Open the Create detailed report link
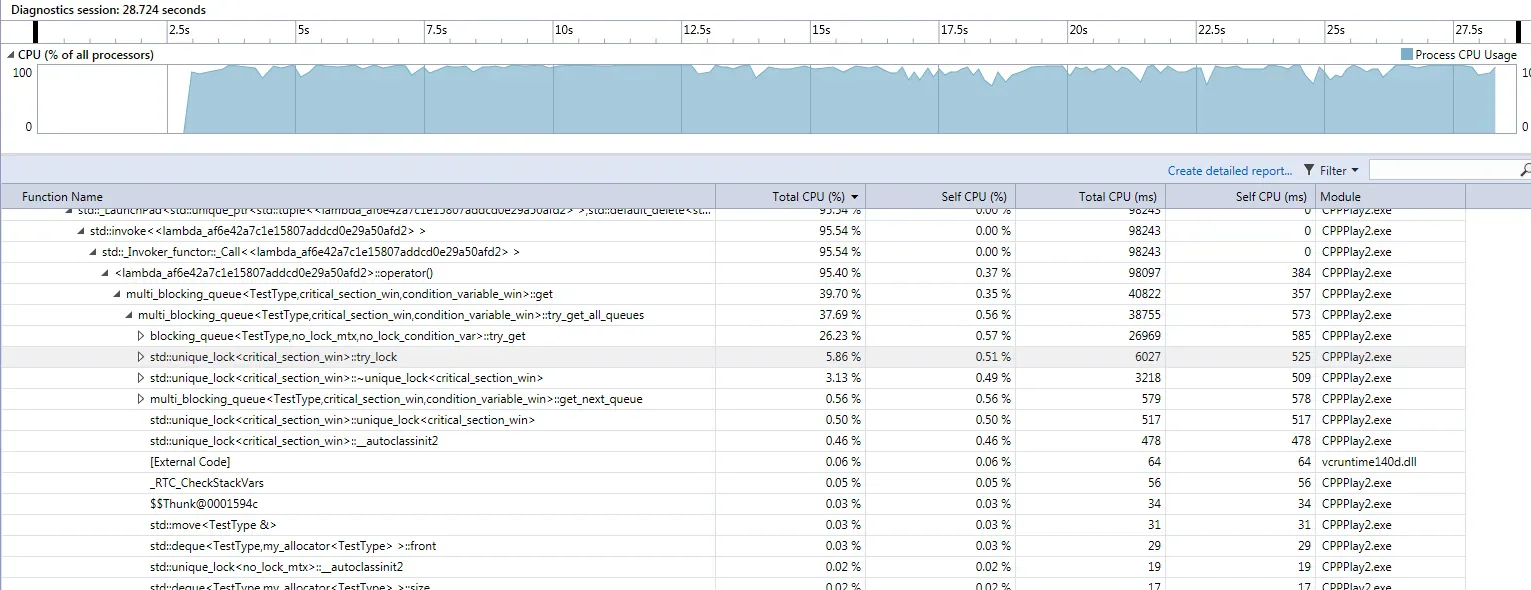This screenshot has width=1531, height=590. pyautogui.click(x=1230, y=171)
